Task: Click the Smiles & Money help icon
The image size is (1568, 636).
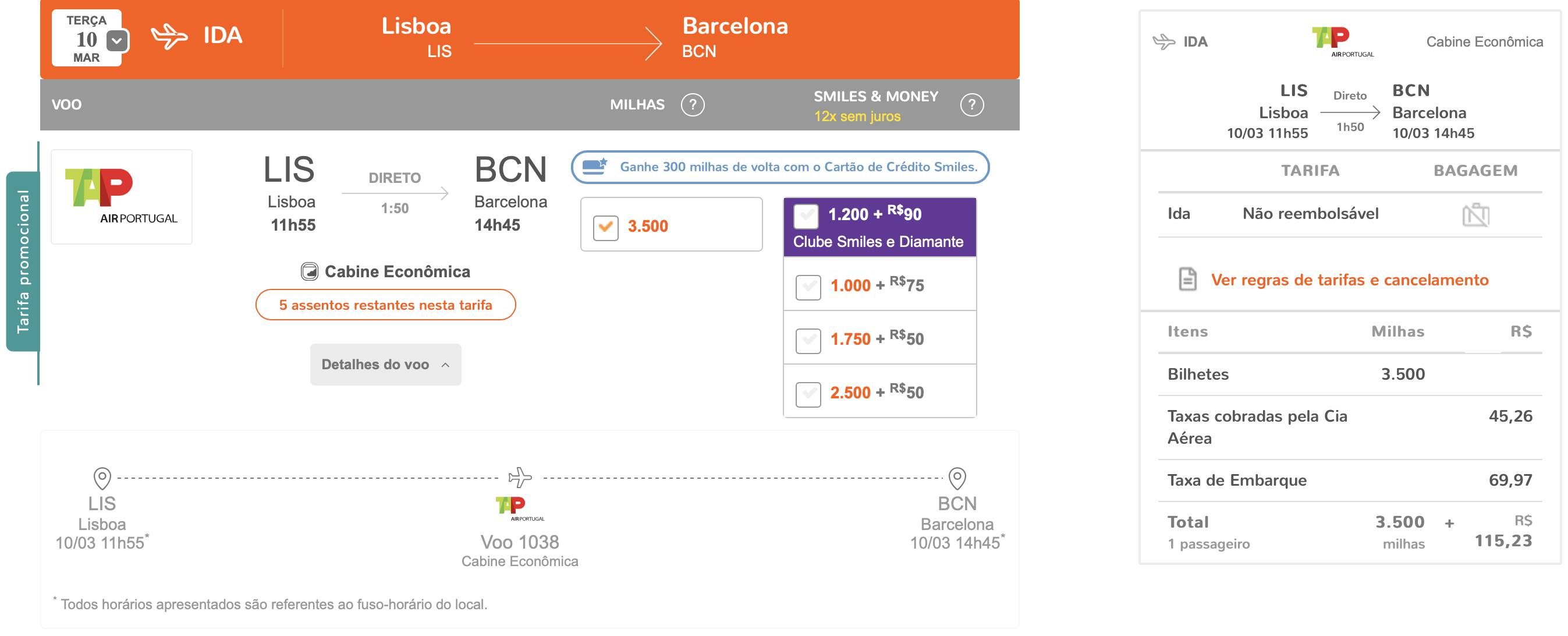Action: pos(971,105)
